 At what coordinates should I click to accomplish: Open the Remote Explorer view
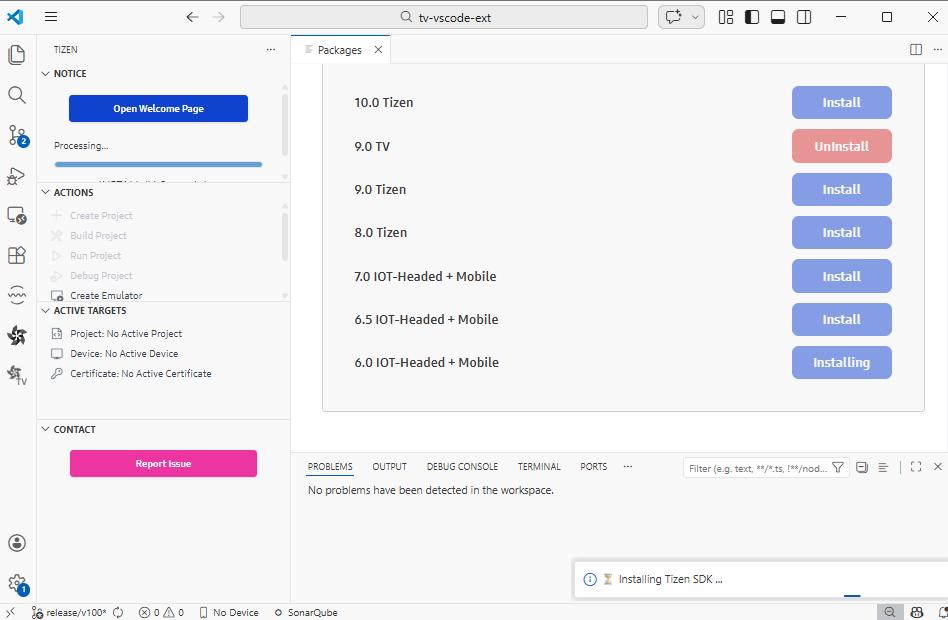point(17,215)
